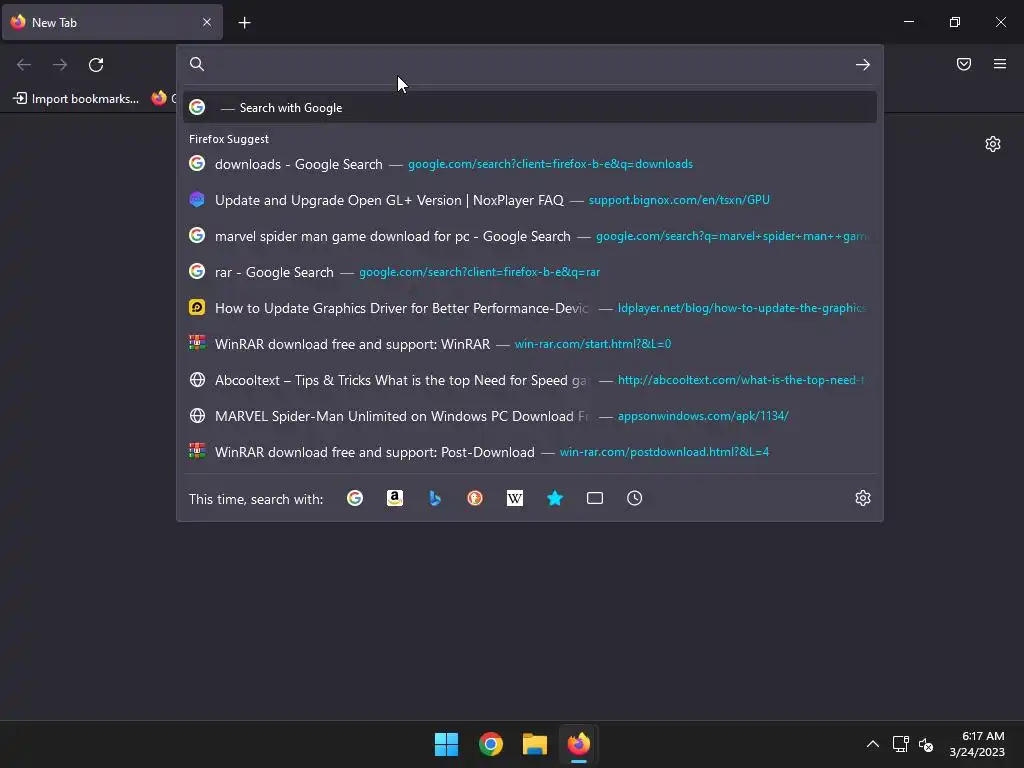Image resolution: width=1024 pixels, height=768 pixels.
Task: Open a new tab with plus button
Action: click(x=244, y=23)
